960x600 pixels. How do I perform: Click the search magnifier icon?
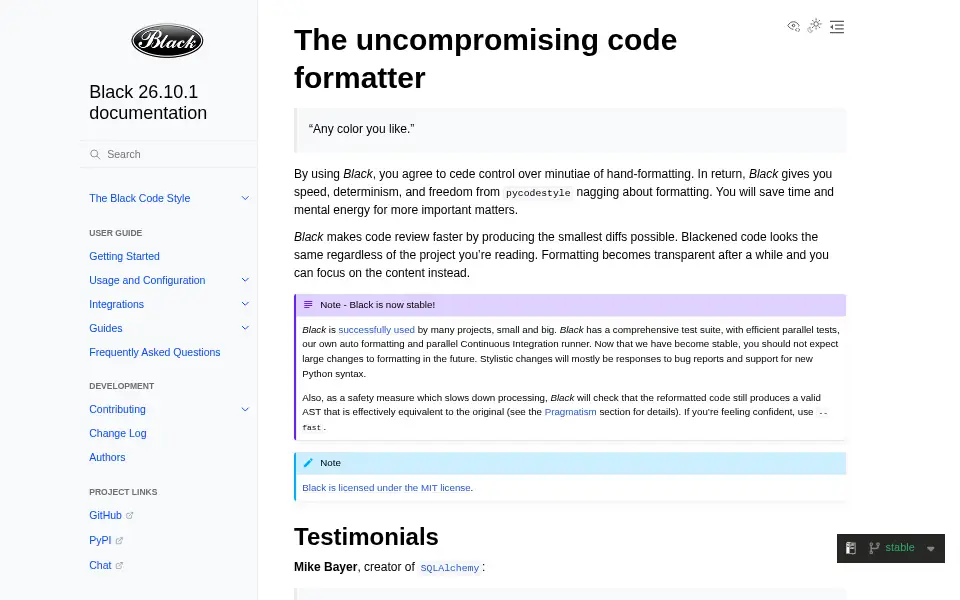(95, 154)
